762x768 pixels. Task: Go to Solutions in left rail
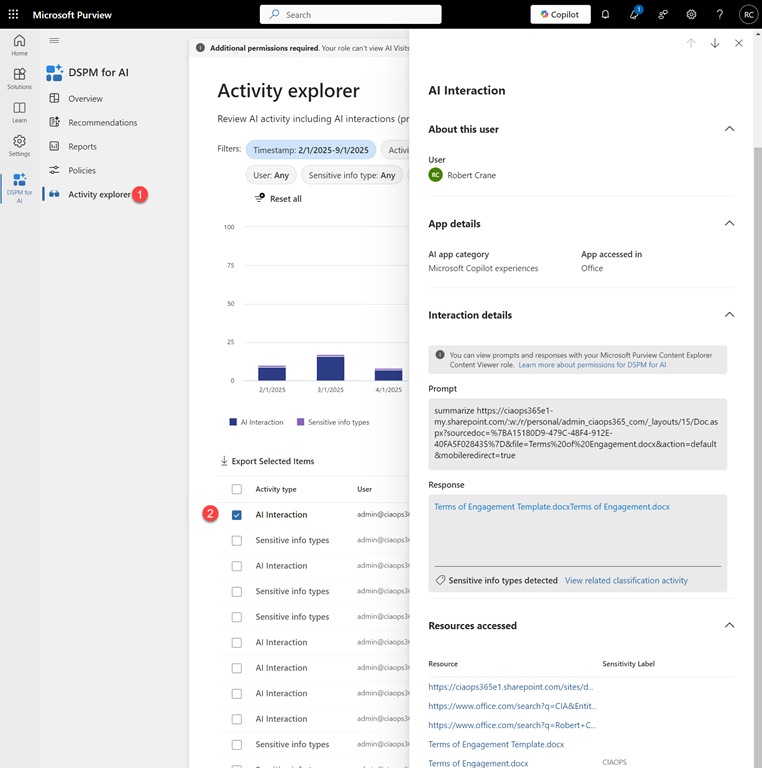coord(19,79)
